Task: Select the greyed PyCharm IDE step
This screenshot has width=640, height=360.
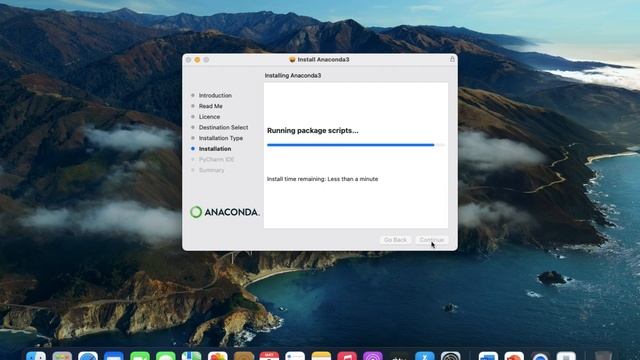Action: click(x=216, y=159)
